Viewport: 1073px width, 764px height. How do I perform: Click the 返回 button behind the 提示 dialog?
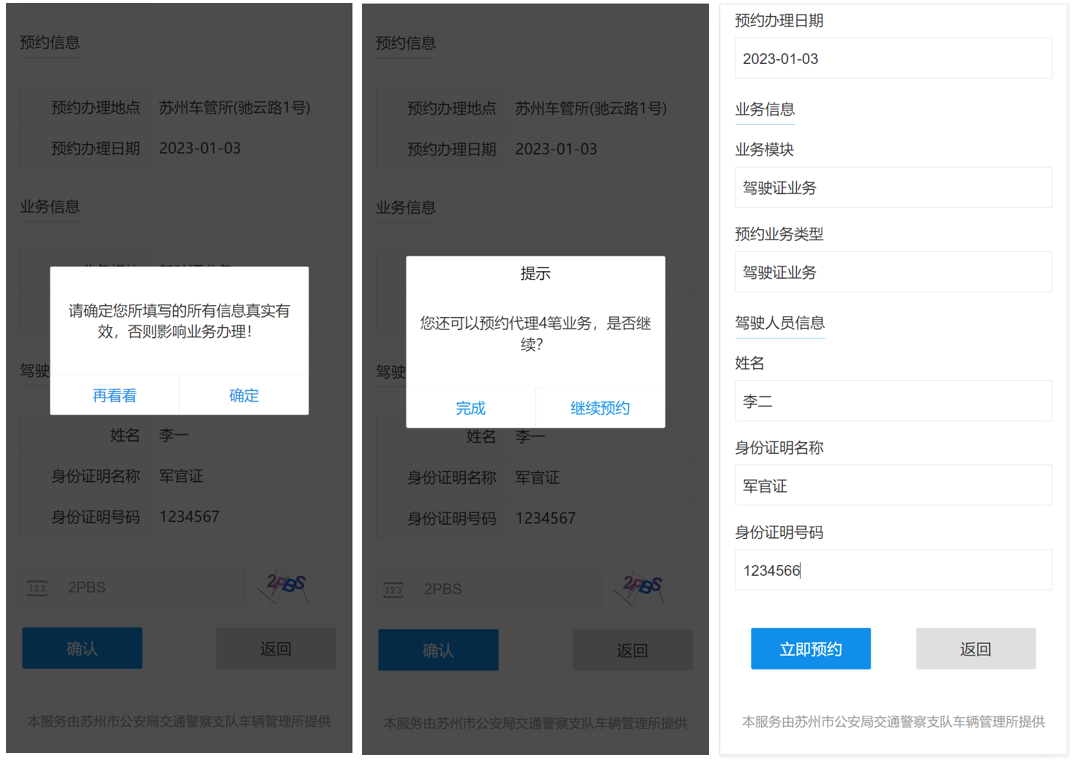tap(632, 650)
